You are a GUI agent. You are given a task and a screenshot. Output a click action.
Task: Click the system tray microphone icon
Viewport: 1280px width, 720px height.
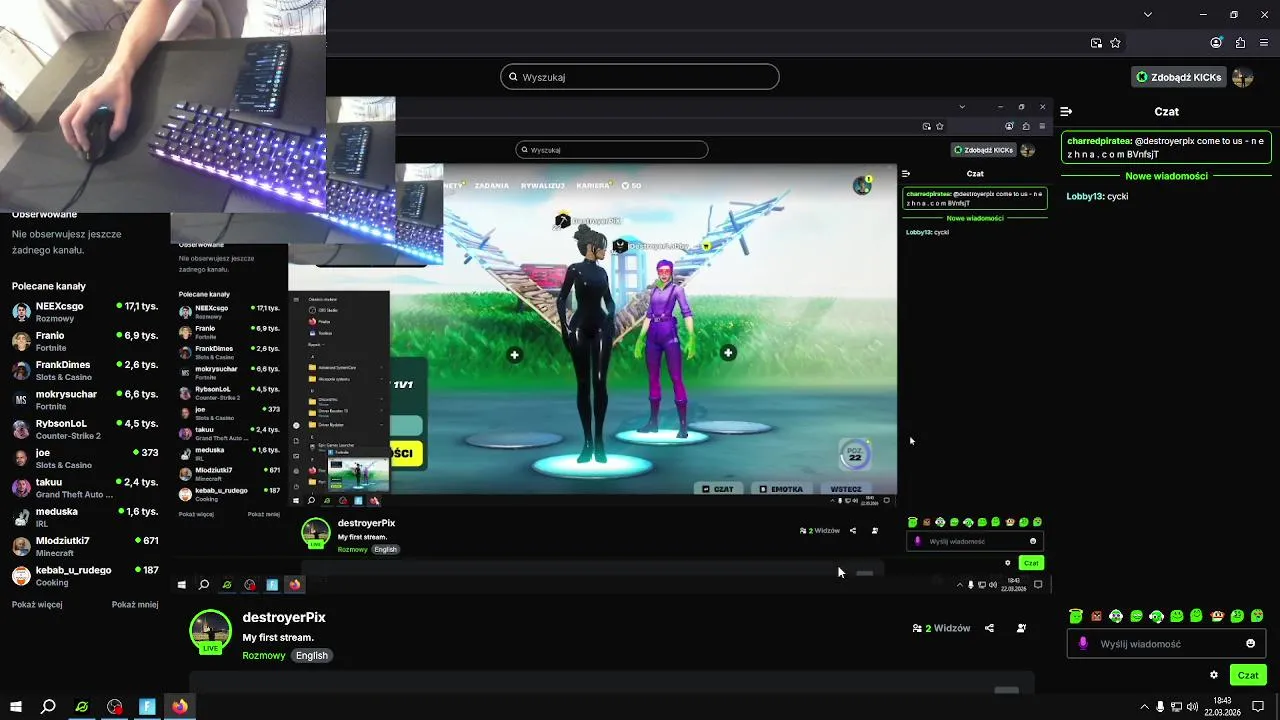[1160, 707]
